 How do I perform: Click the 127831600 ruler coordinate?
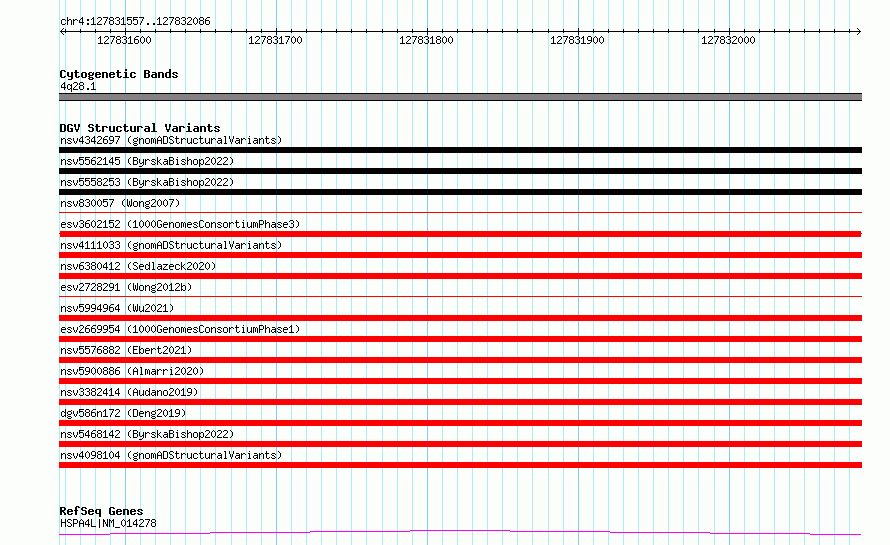coord(124,40)
